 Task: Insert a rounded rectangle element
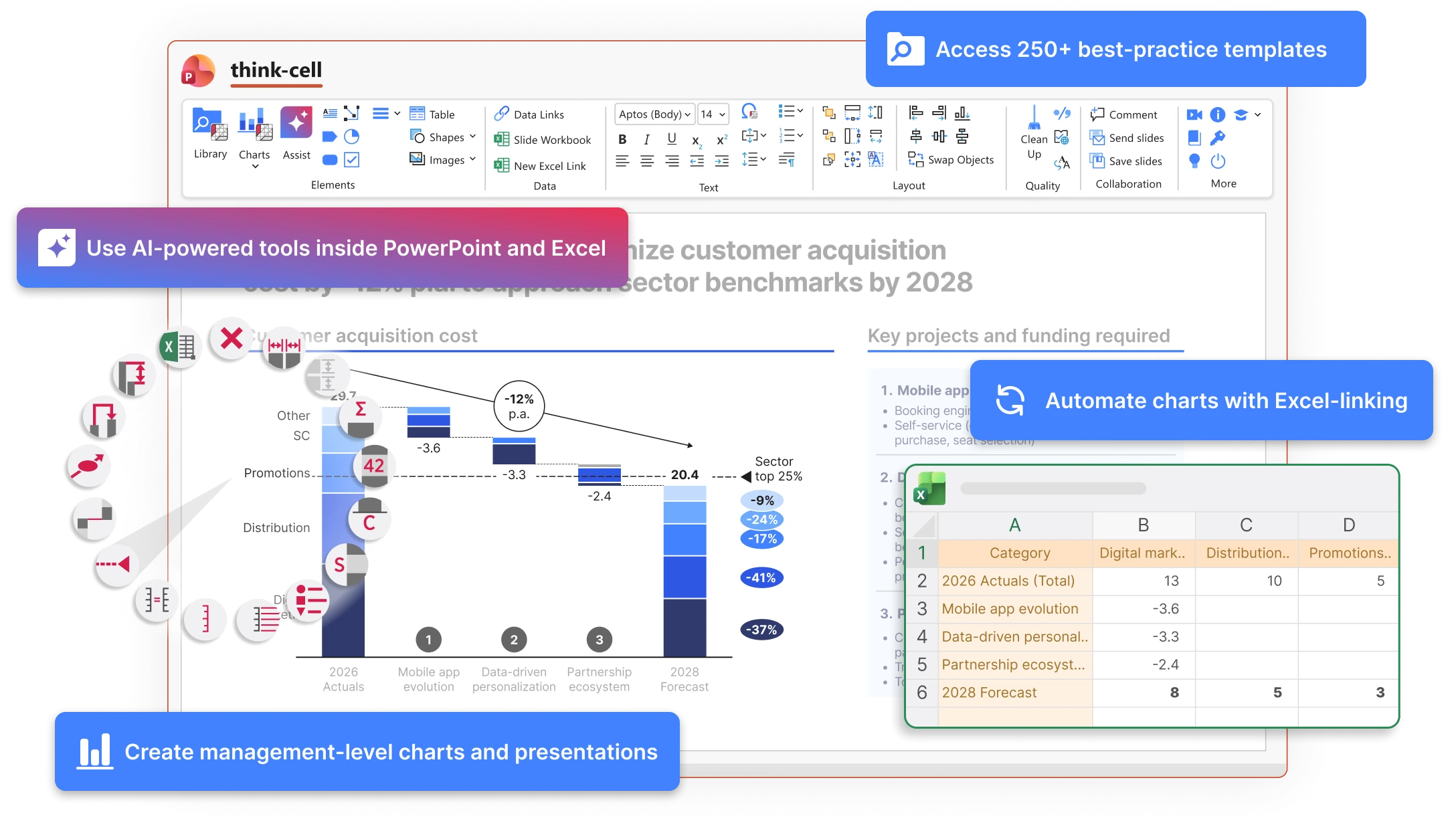tap(330, 160)
